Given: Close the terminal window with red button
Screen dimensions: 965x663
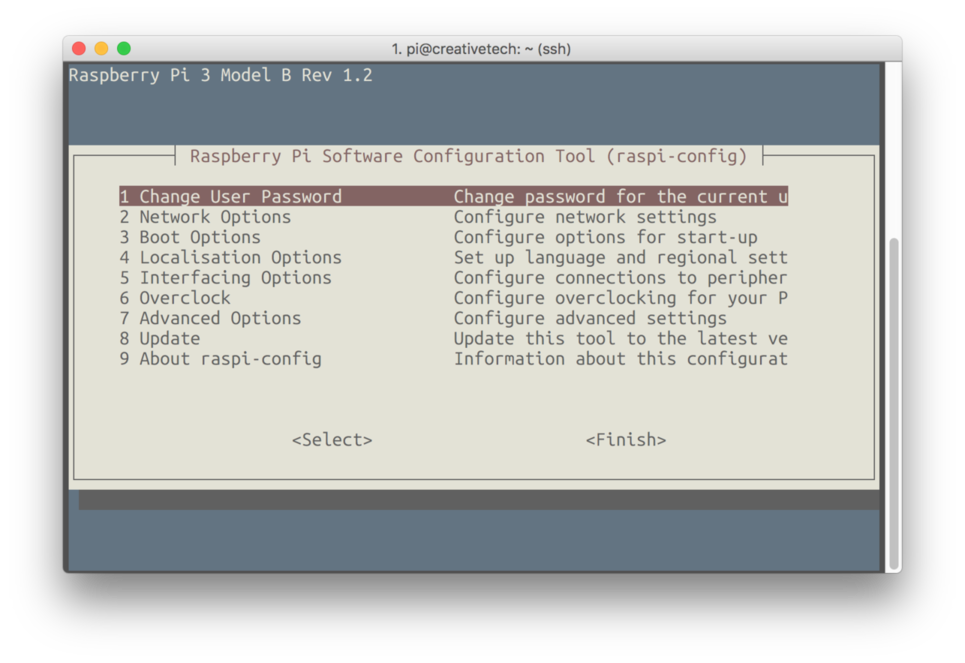Looking at the screenshot, I should pos(79,49).
